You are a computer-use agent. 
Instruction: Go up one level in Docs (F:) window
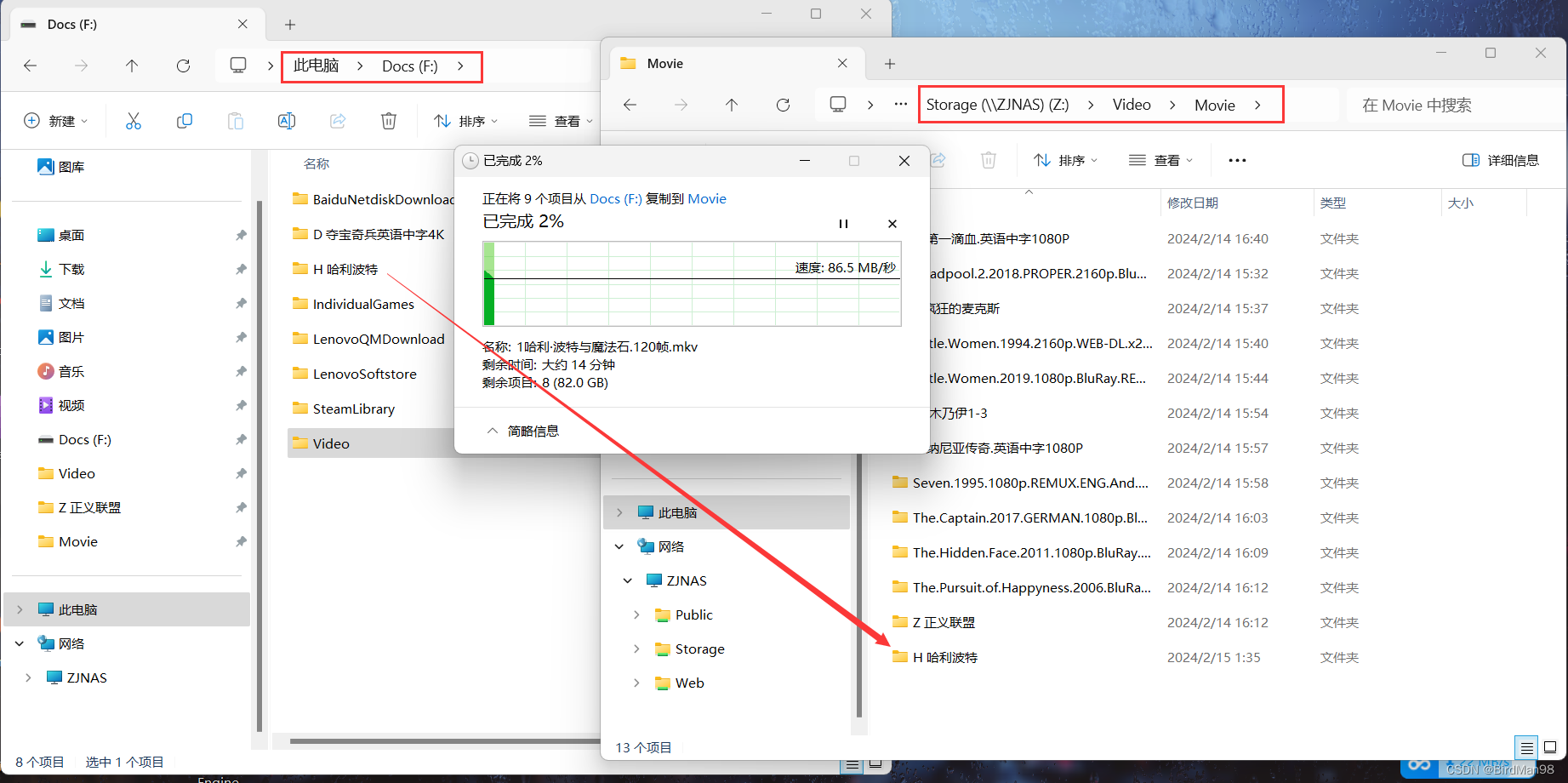tap(132, 66)
